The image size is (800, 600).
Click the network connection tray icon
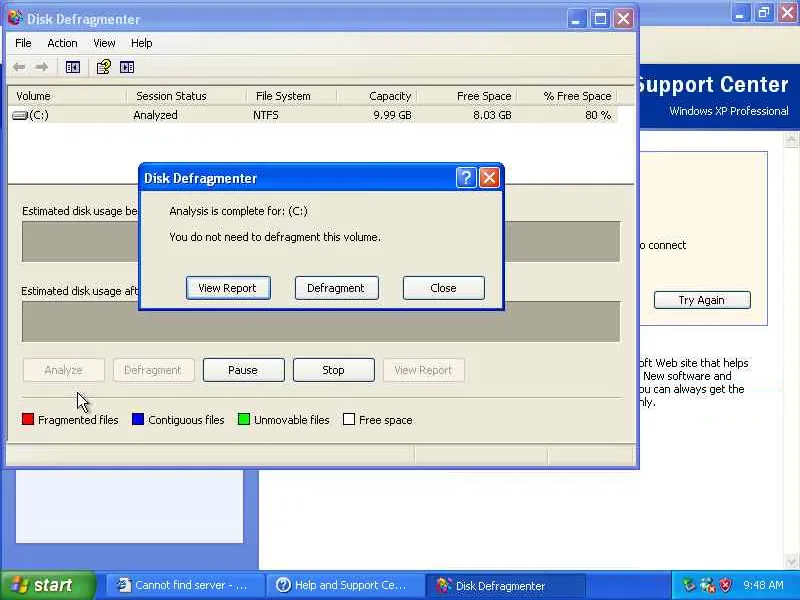coord(707,585)
